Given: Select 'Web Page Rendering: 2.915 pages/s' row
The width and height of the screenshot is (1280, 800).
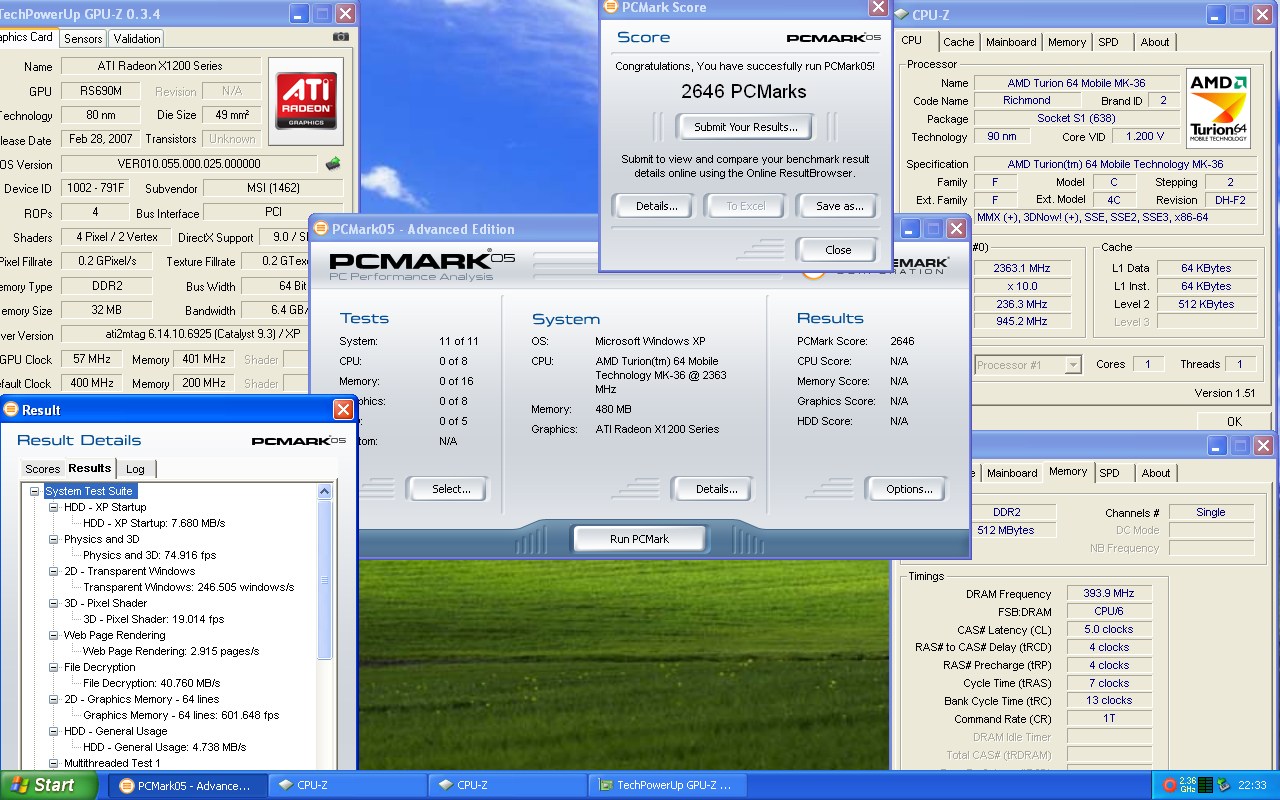Looking at the screenshot, I should (171, 651).
